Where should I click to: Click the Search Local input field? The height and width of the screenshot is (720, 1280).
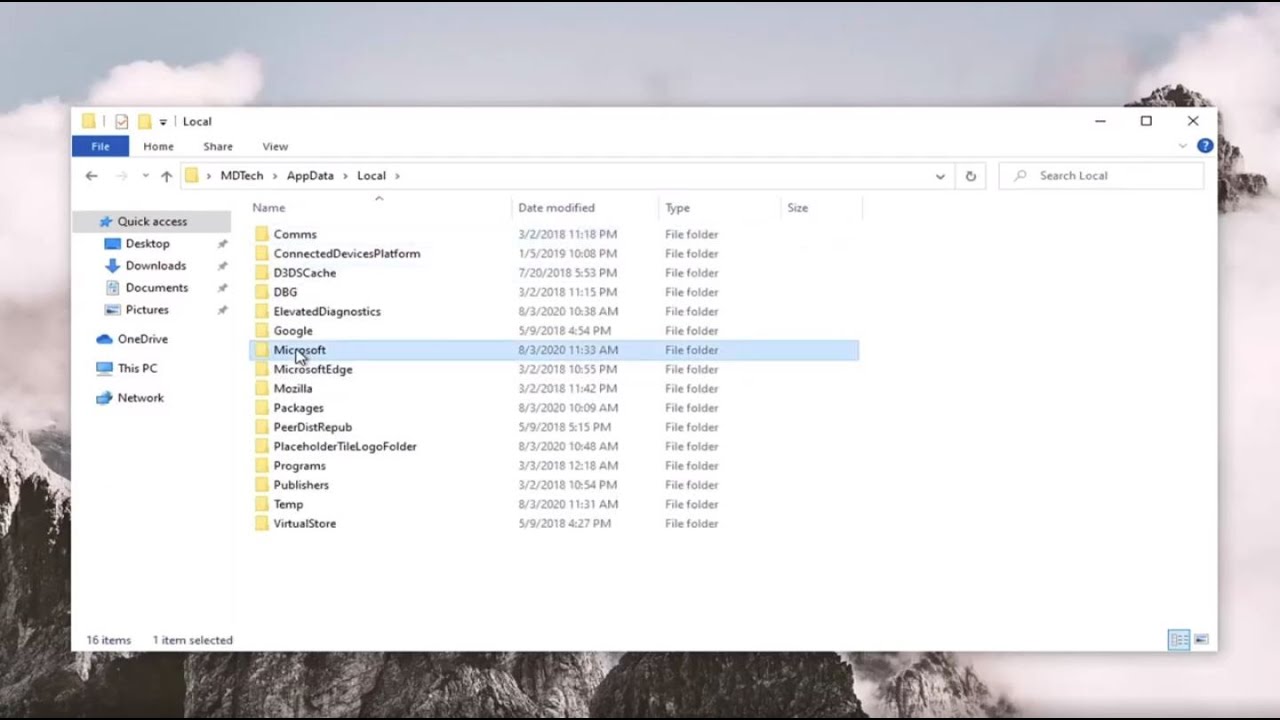1101,176
